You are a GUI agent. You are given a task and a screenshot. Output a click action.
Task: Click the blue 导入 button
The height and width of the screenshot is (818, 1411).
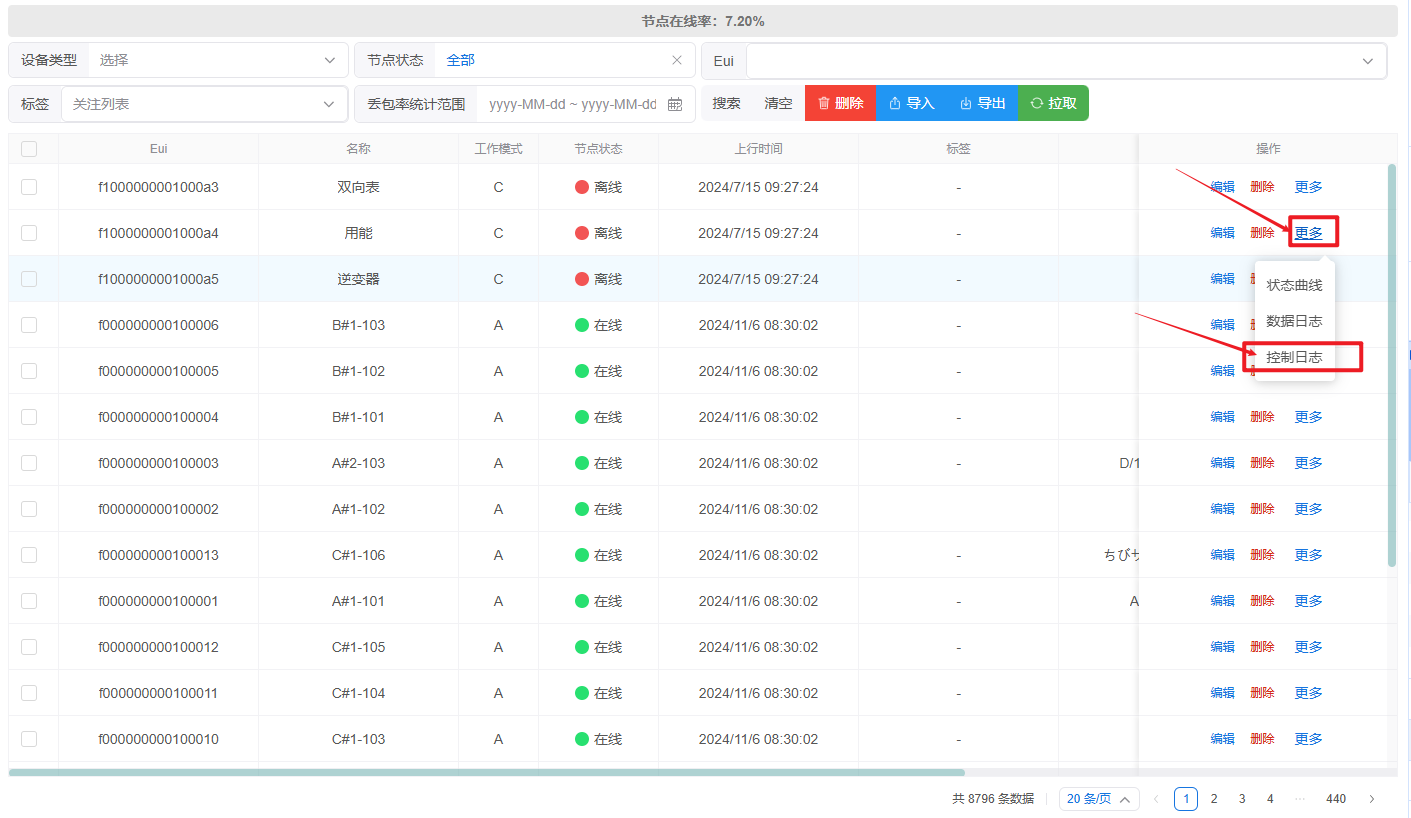click(x=911, y=103)
